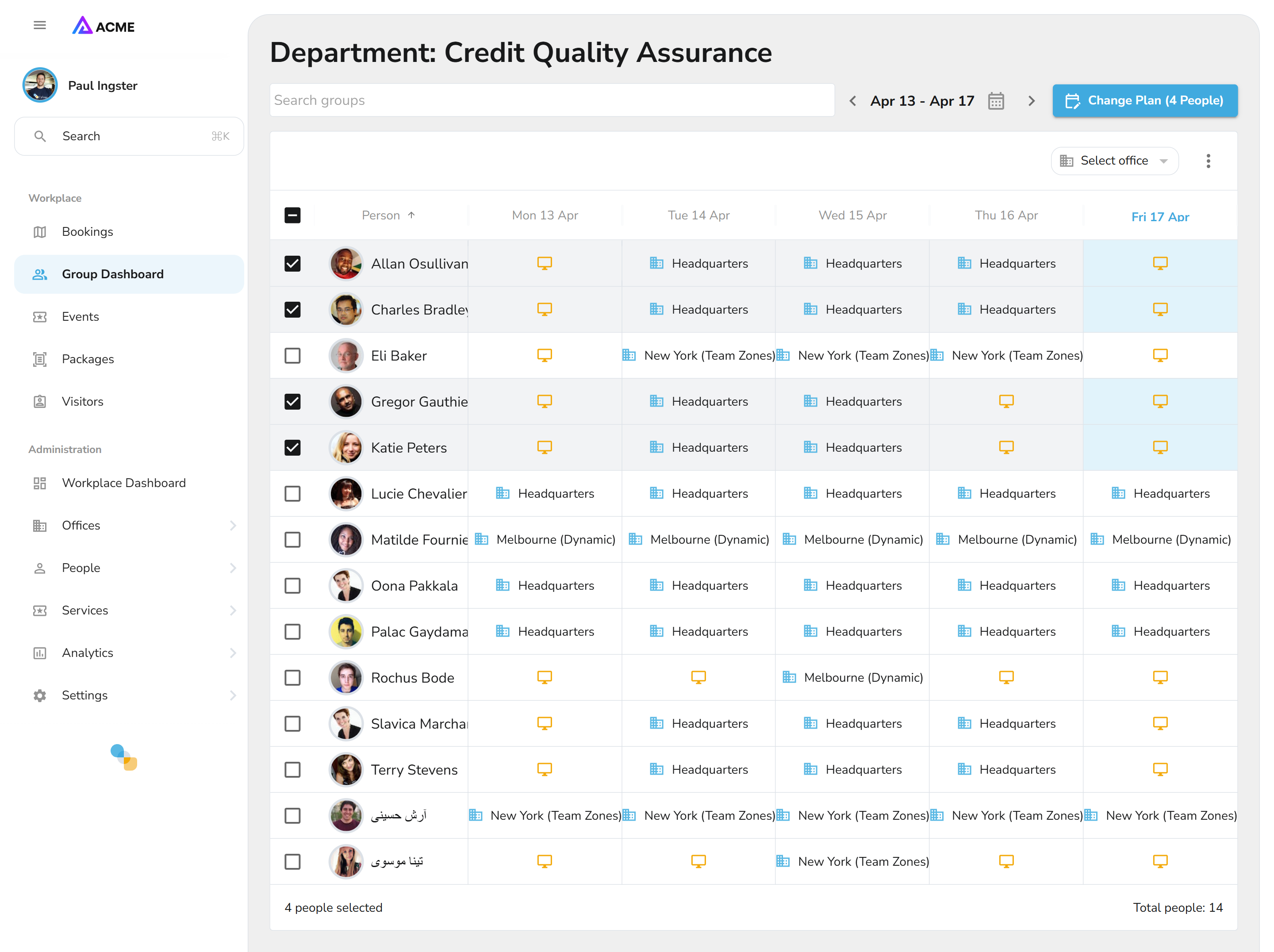Click Eli Baker's Monday remote work icon
1274x952 pixels.
(544, 355)
